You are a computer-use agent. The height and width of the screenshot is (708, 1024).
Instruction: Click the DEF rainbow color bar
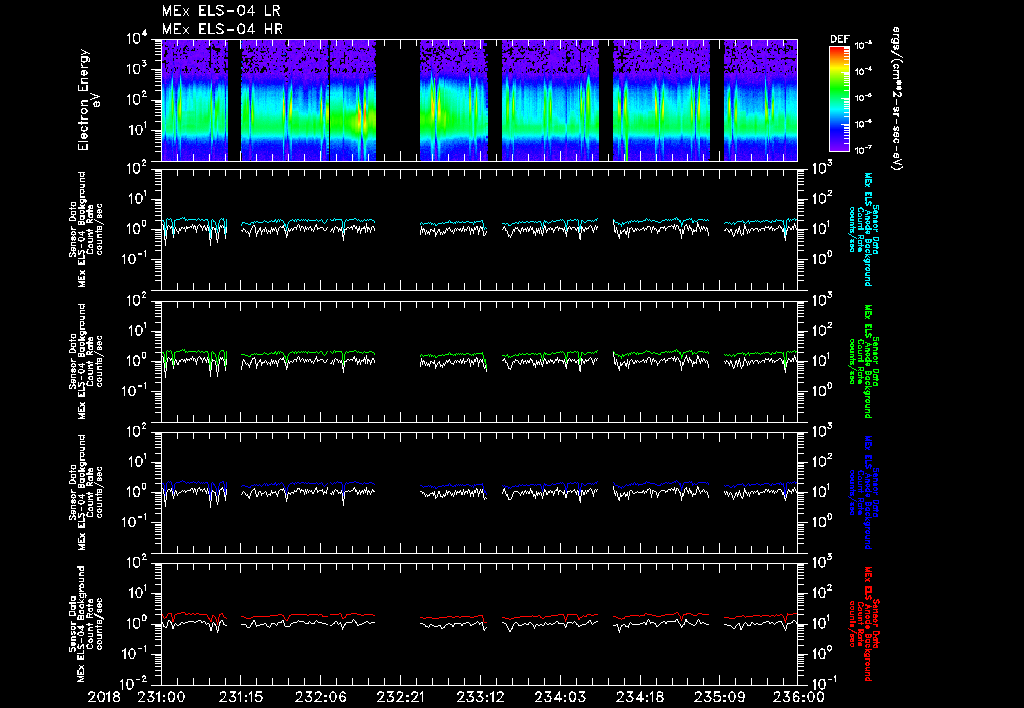pos(839,99)
